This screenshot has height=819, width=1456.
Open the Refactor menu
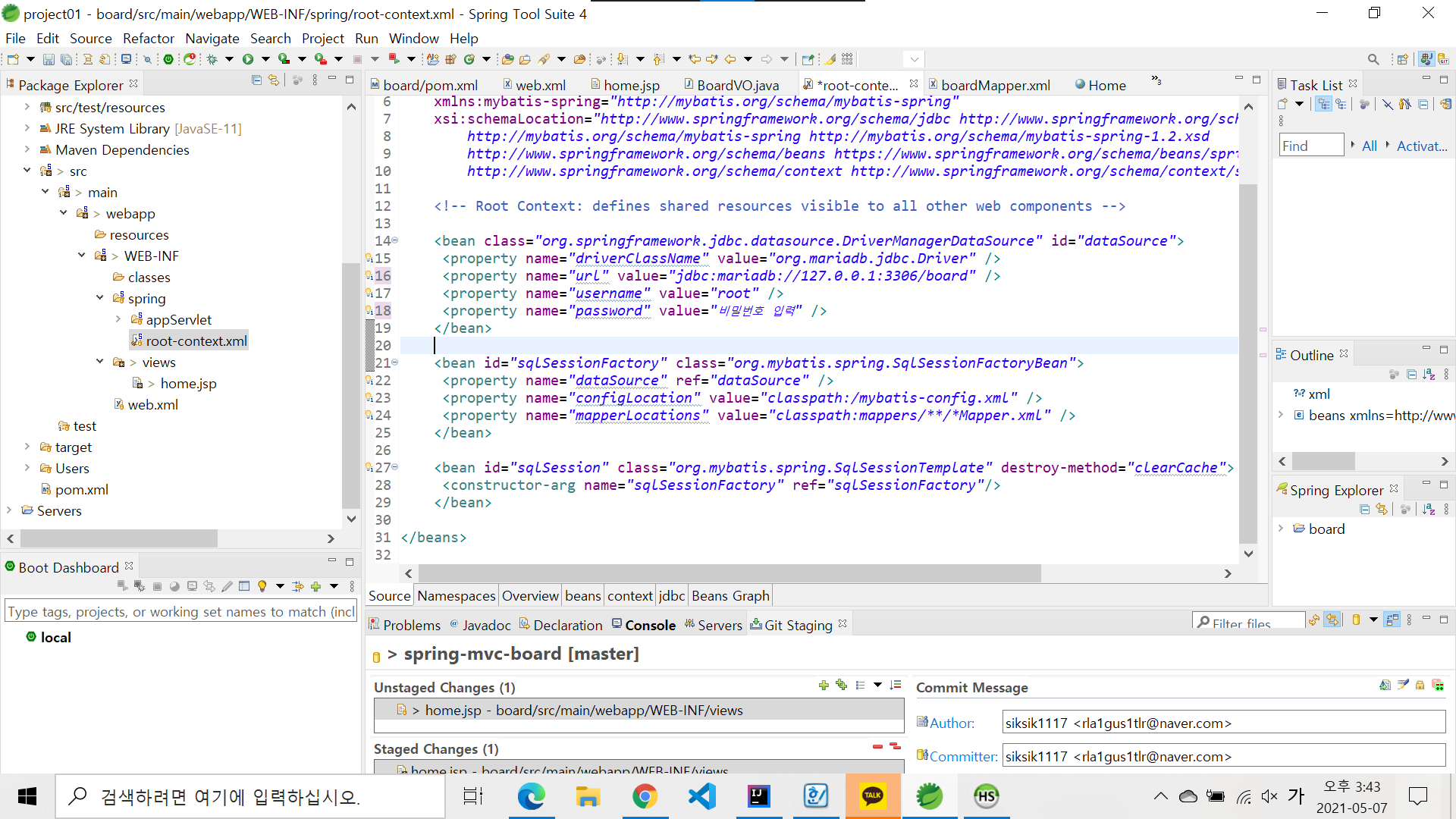(x=148, y=38)
